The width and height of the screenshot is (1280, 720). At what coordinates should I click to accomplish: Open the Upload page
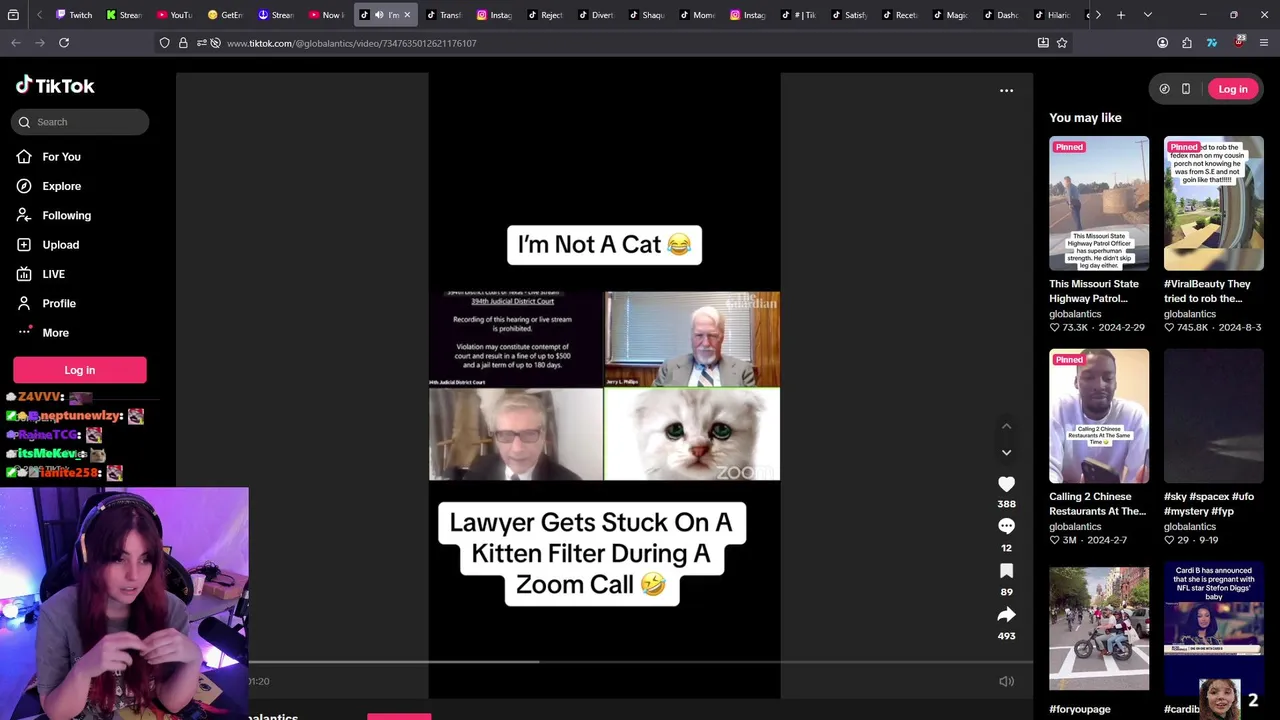60,245
